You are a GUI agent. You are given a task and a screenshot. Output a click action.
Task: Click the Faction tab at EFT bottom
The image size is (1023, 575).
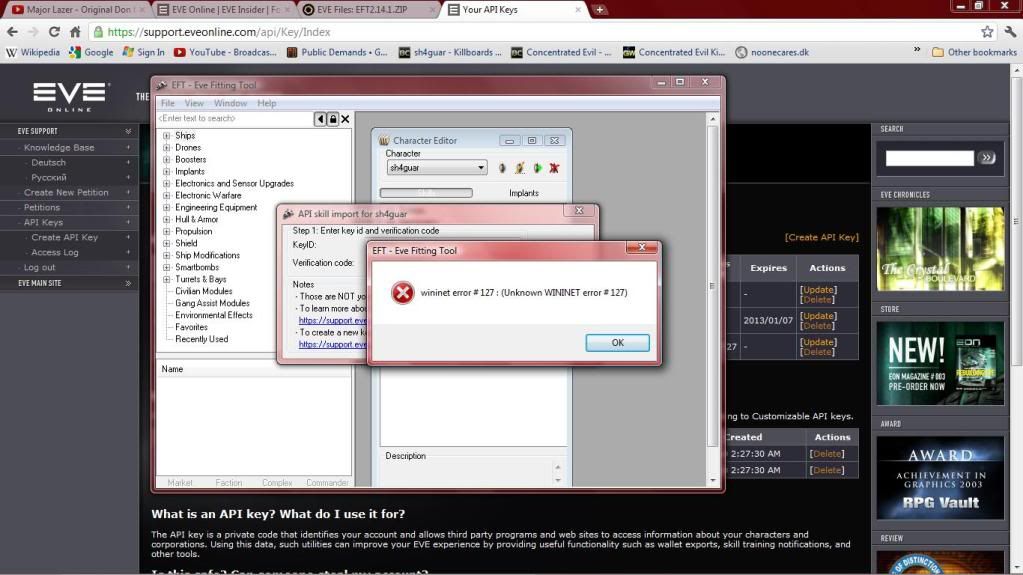click(x=228, y=483)
